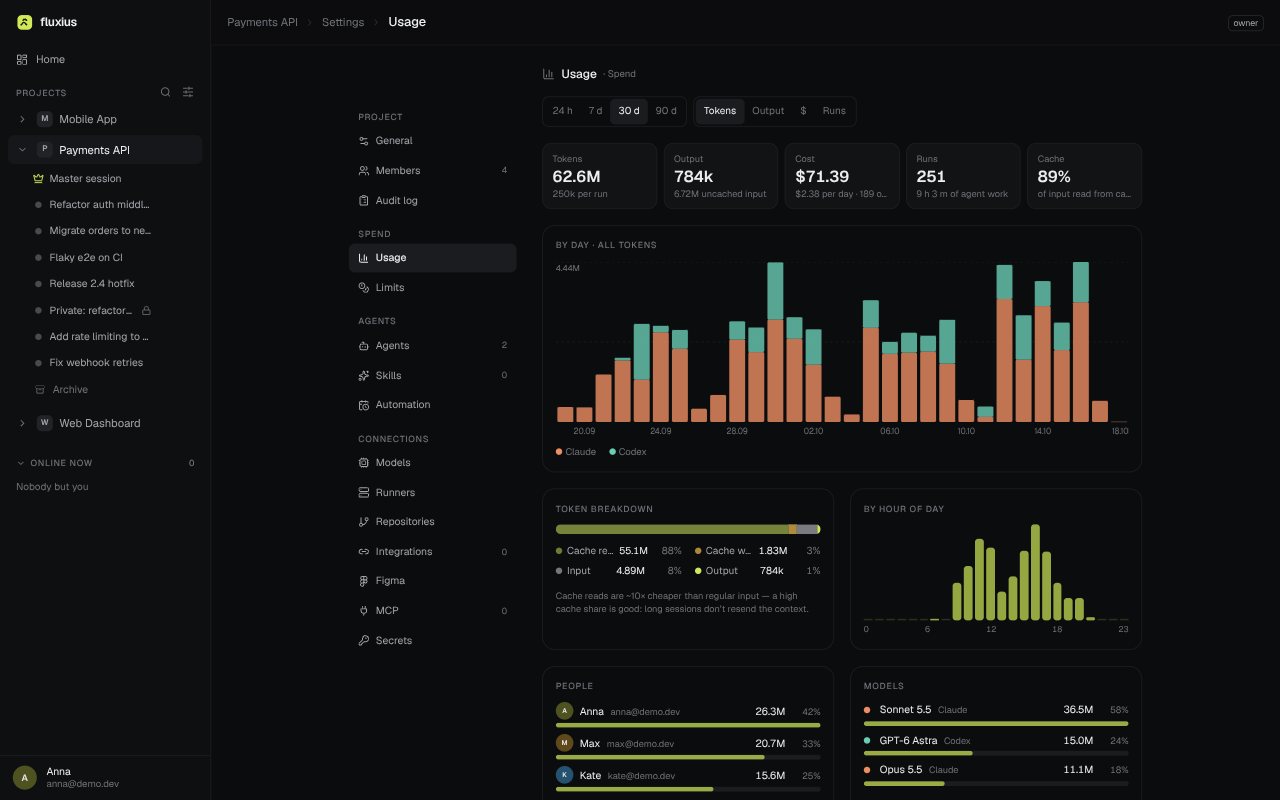Image resolution: width=1280 pixels, height=800 pixels.
Task: Click the MCP plug icon
Action: (x=364, y=611)
